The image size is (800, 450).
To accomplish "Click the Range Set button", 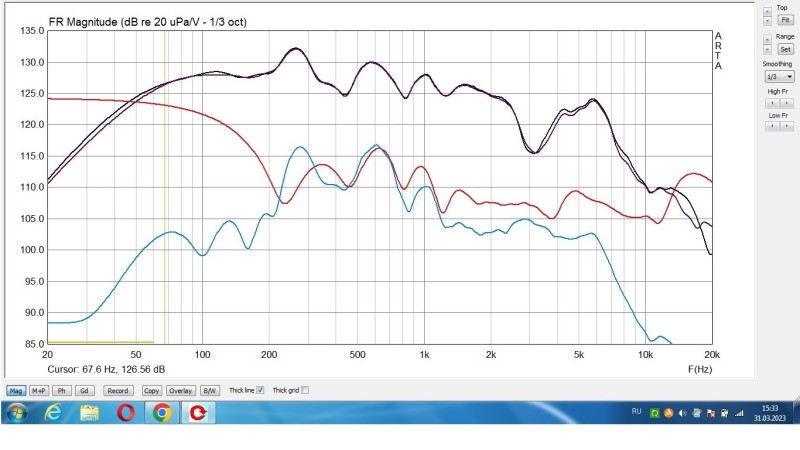I will click(x=785, y=49).
